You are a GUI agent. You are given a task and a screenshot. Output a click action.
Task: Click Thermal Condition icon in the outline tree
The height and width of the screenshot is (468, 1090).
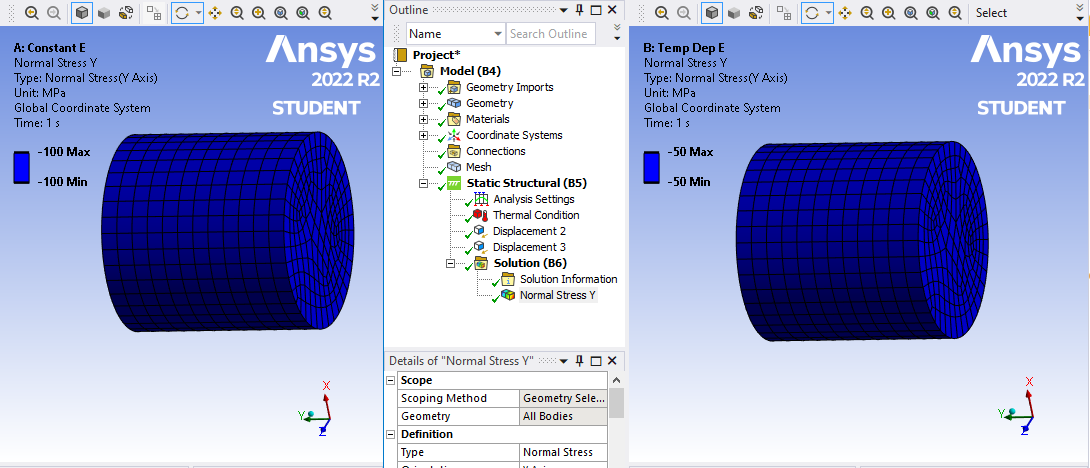(x=480, y=215)
